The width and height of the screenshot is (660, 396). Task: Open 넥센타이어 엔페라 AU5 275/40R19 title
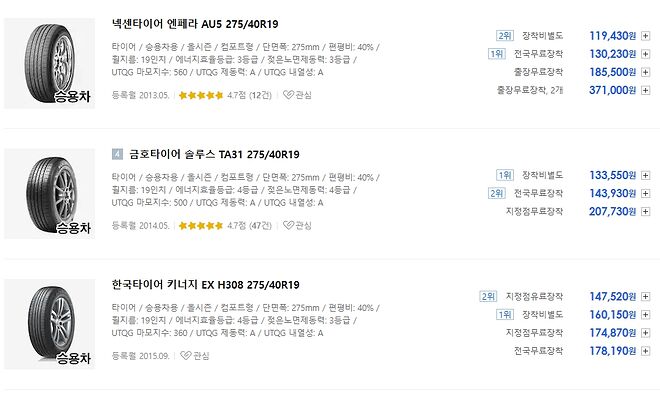[195, 24]
